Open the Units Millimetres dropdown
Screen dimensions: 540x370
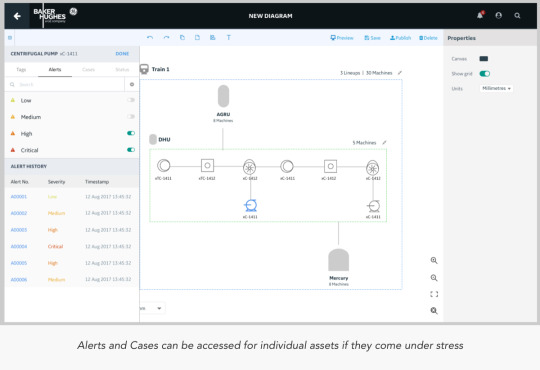[x=496, y=89]
